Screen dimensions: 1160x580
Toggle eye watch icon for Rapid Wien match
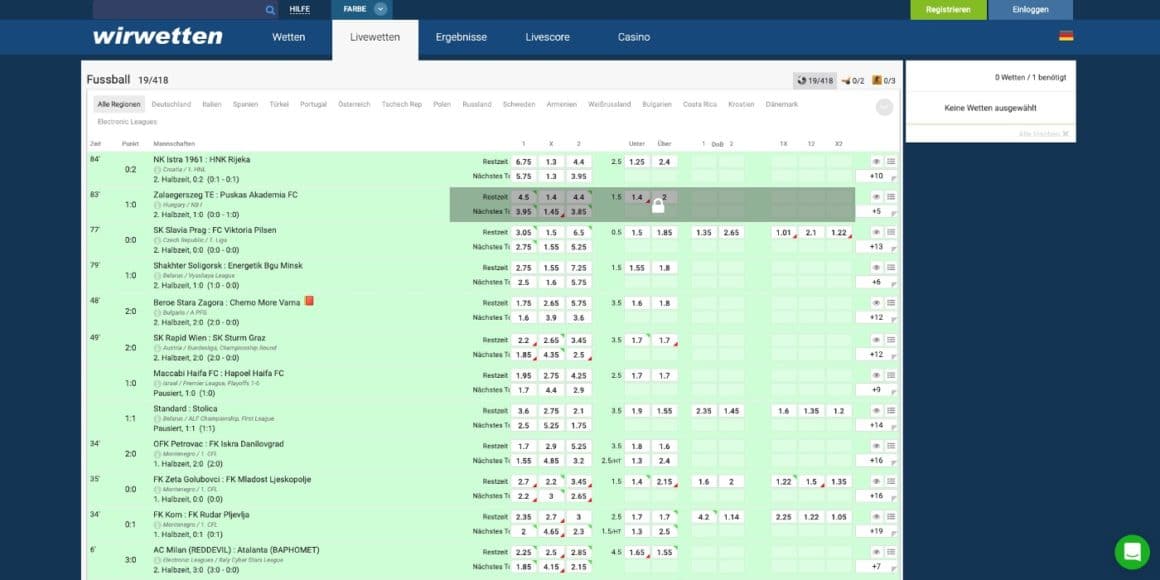pyautogui.click(x=876, y=340)
